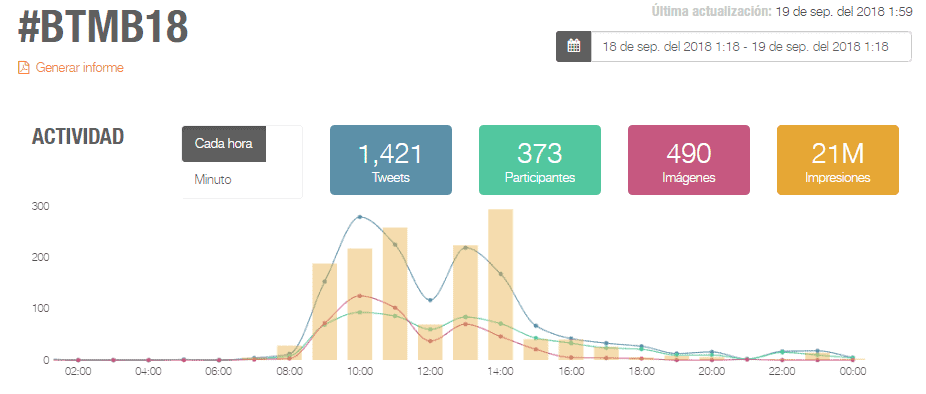Click the tallest impressions bar at 14:00
This screenshot has width=926, height=394.
pyautogui.click(x=500, y=285)
